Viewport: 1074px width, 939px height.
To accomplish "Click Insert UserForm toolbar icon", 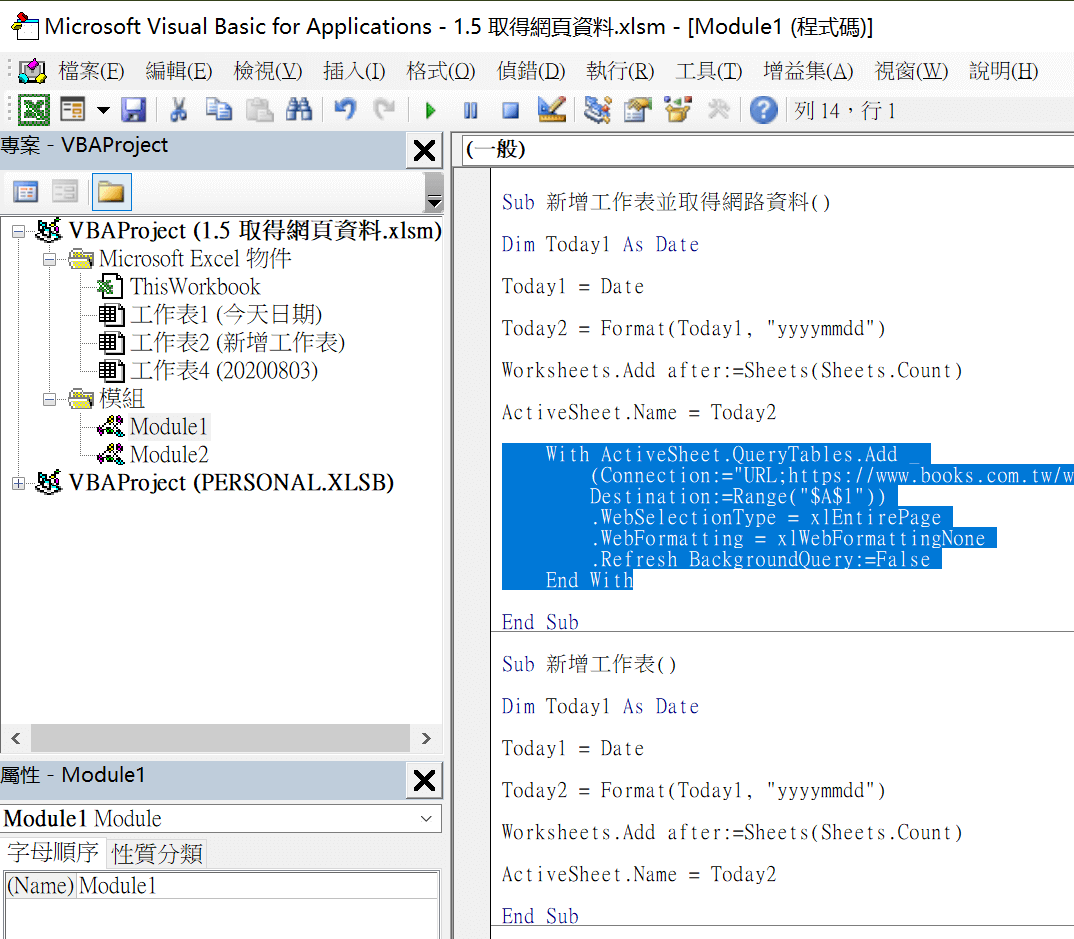I will coord(73,110).
